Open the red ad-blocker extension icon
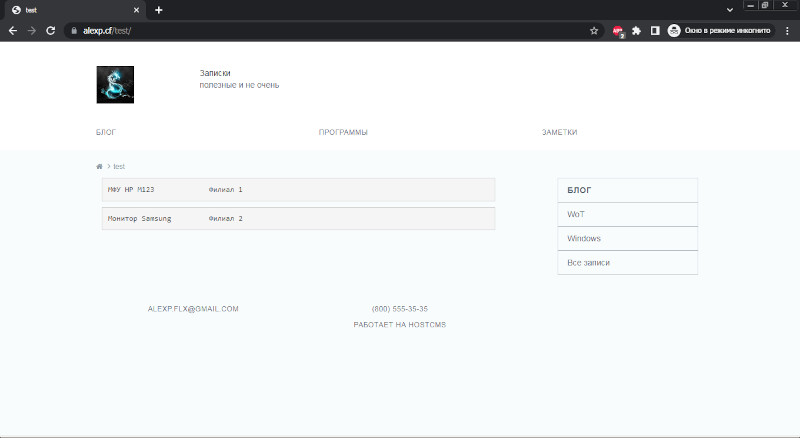The width and height of the screenshot is (800, 438). pyautogui.click(x=618, y=31)
